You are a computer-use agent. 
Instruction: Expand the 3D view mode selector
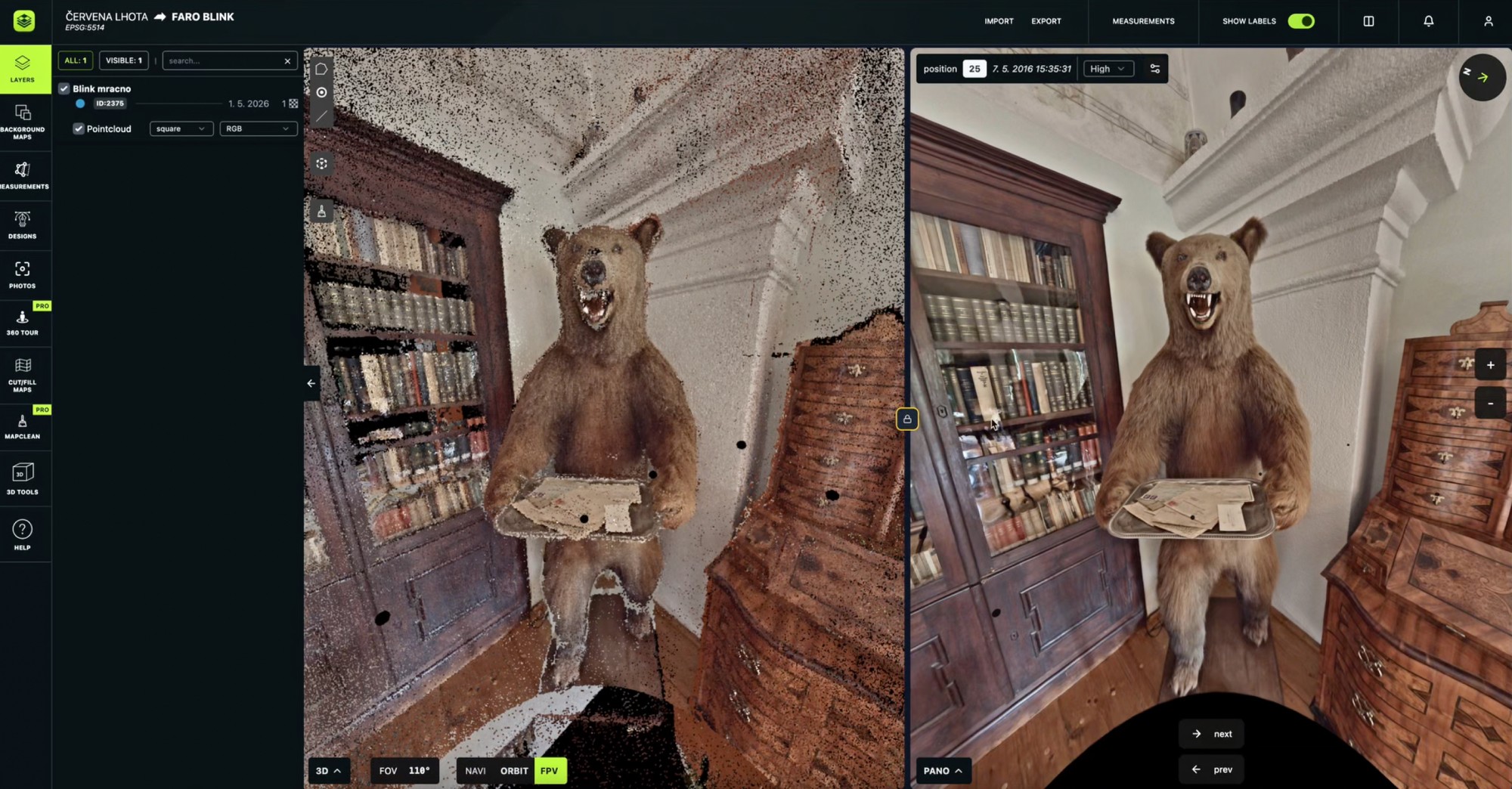coord(329,771)
